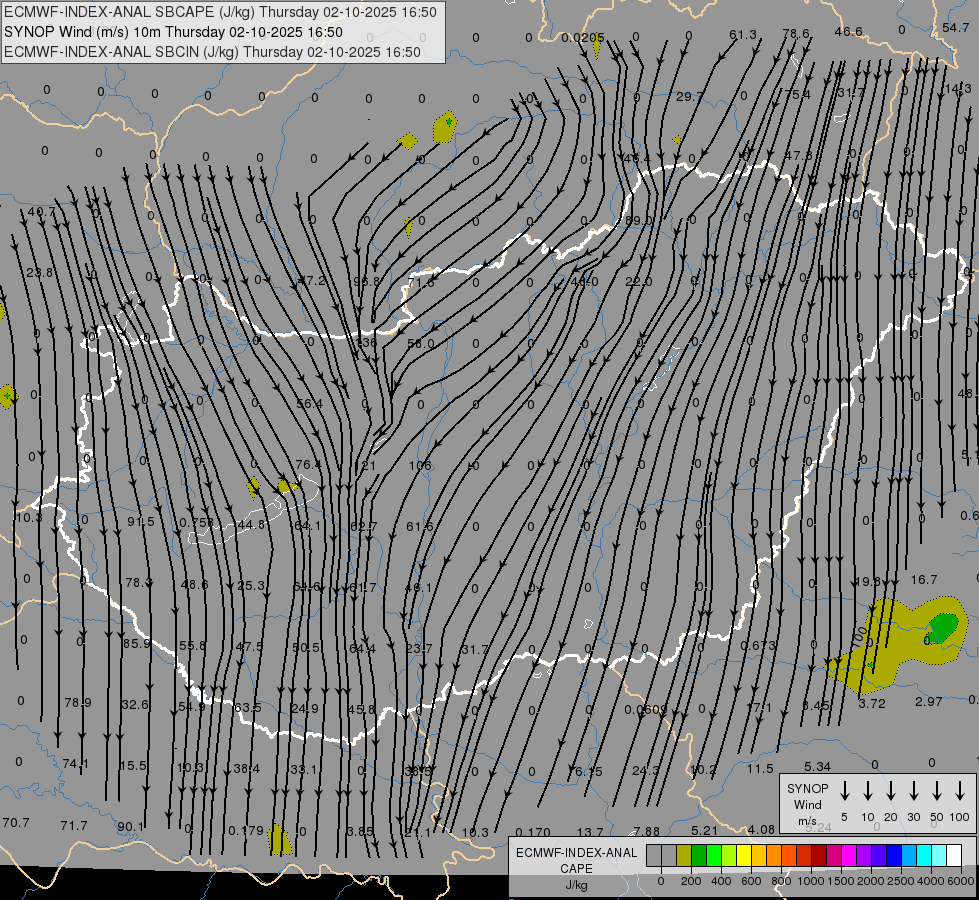
Task: Click the grid value 90.1 bottom left
Action: click(x=130, y=826)
